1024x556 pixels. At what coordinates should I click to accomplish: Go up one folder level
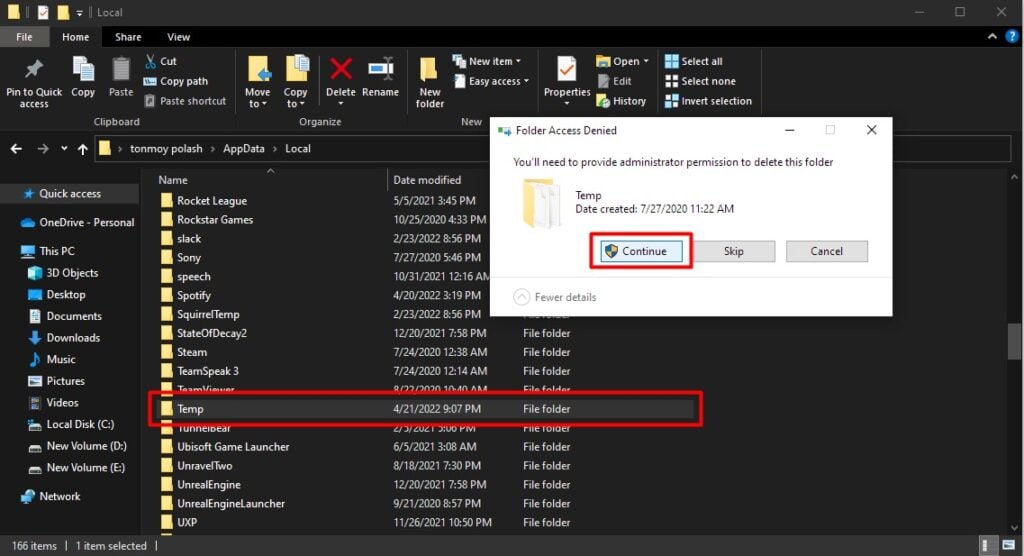point(83,149)
